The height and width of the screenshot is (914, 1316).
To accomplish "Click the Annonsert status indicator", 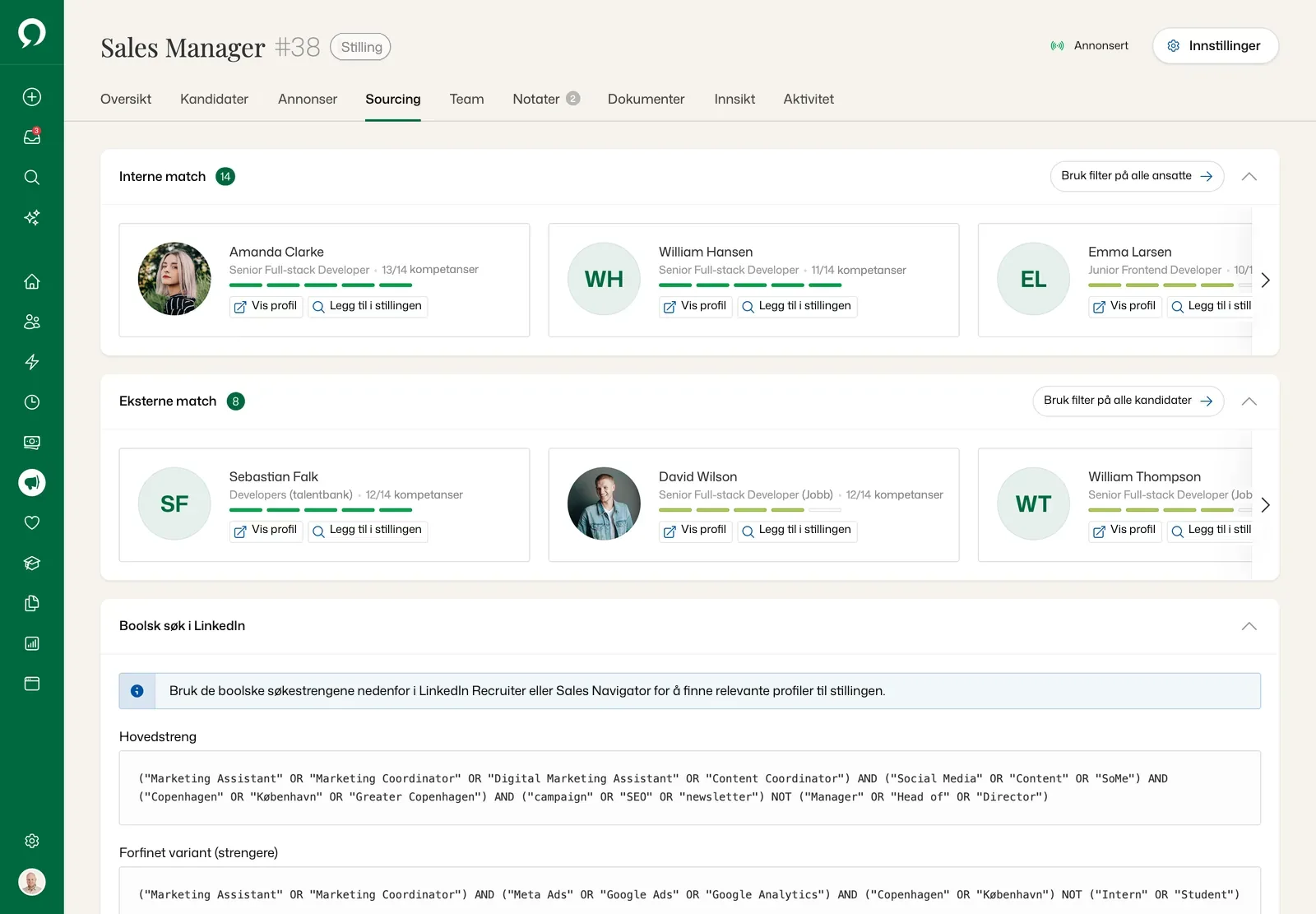I will [x=1089, y=46].
